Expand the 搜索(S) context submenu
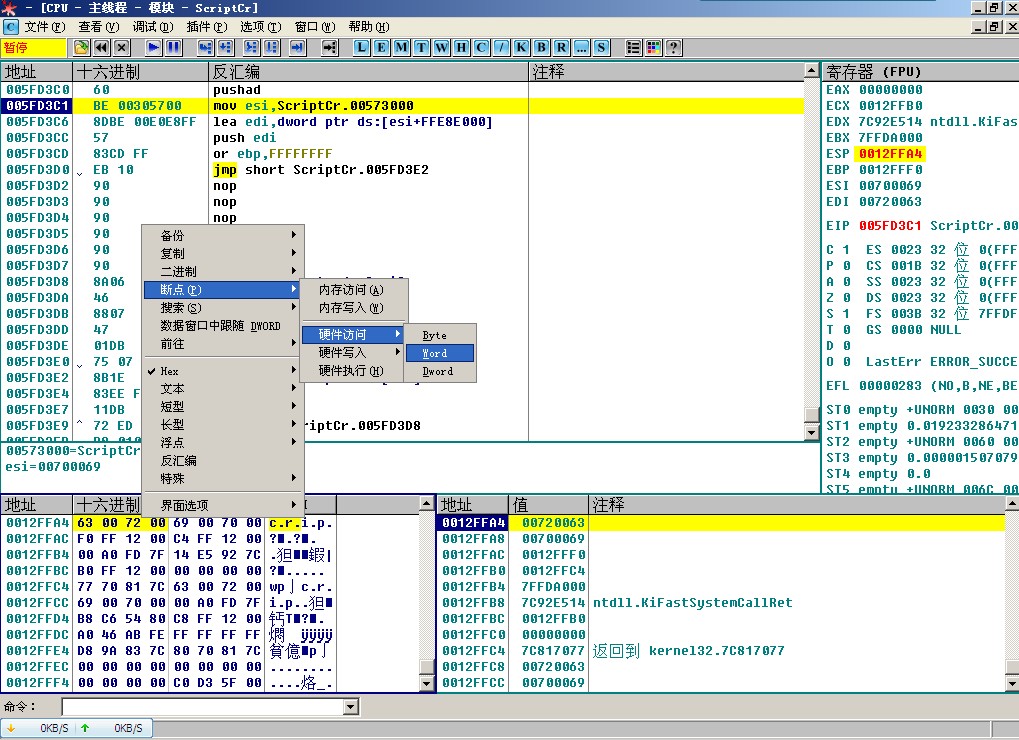The image size is (1019, 740). pos(222,308)
